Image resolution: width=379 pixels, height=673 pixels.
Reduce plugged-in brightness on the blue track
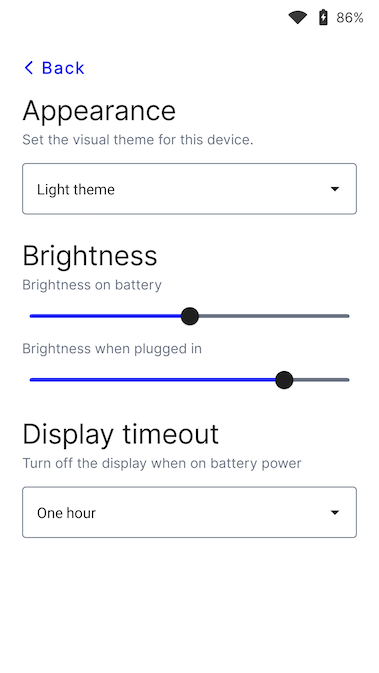(x=152, y=380)
